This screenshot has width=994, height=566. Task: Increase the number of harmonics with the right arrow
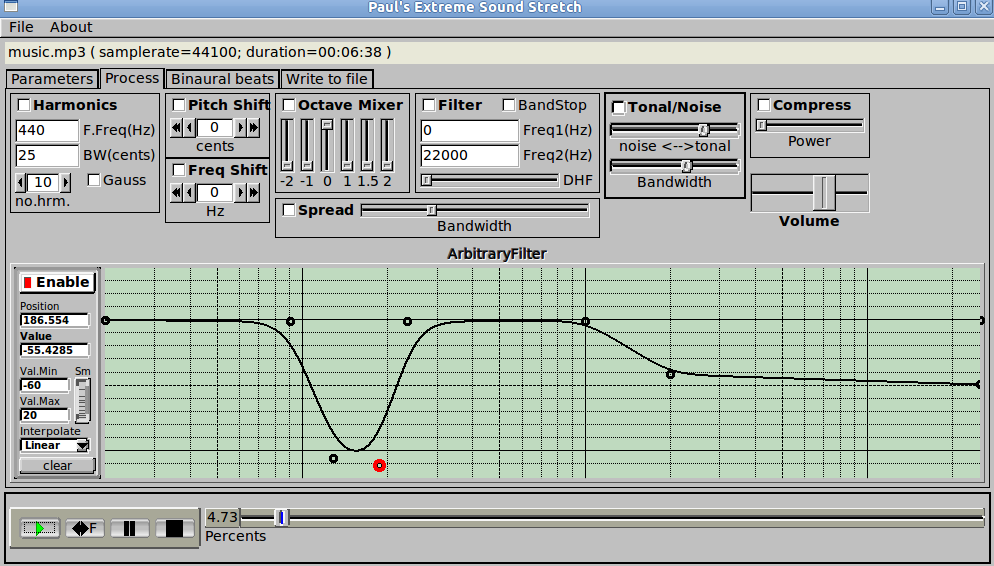(x=66, y=182)
